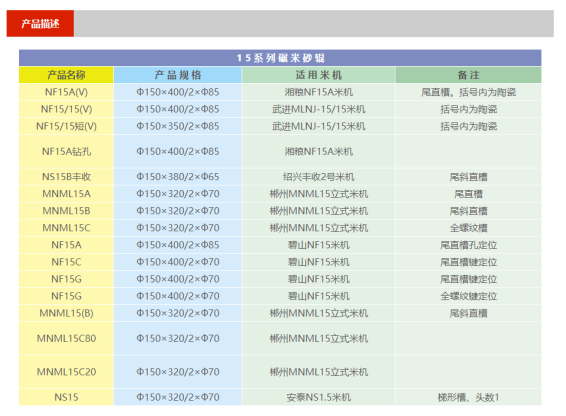Click NF15G in the 全螺纹键定位 row

(x=66, y=296)
